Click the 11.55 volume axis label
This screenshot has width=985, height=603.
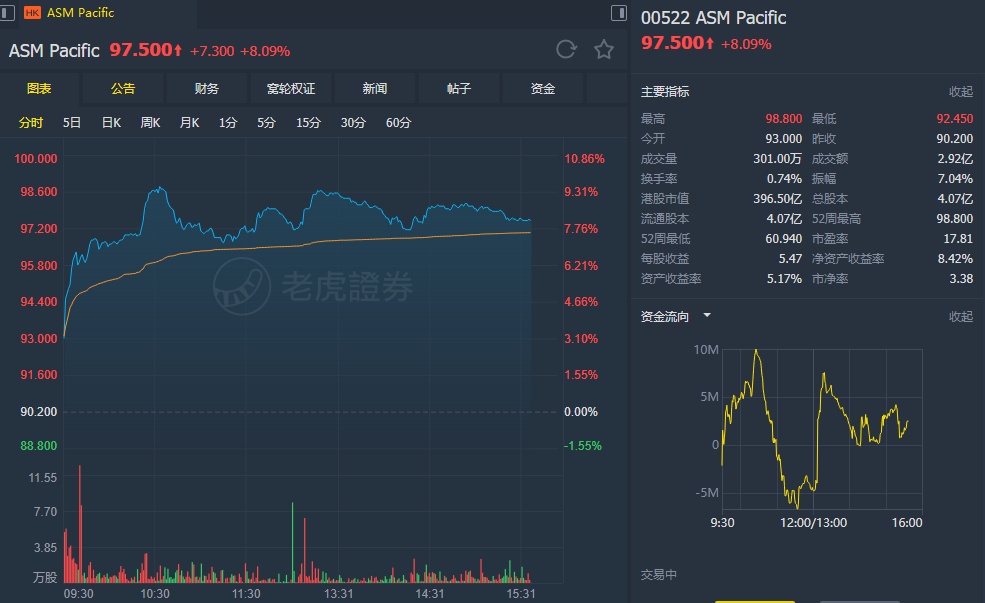click(43, 478)
